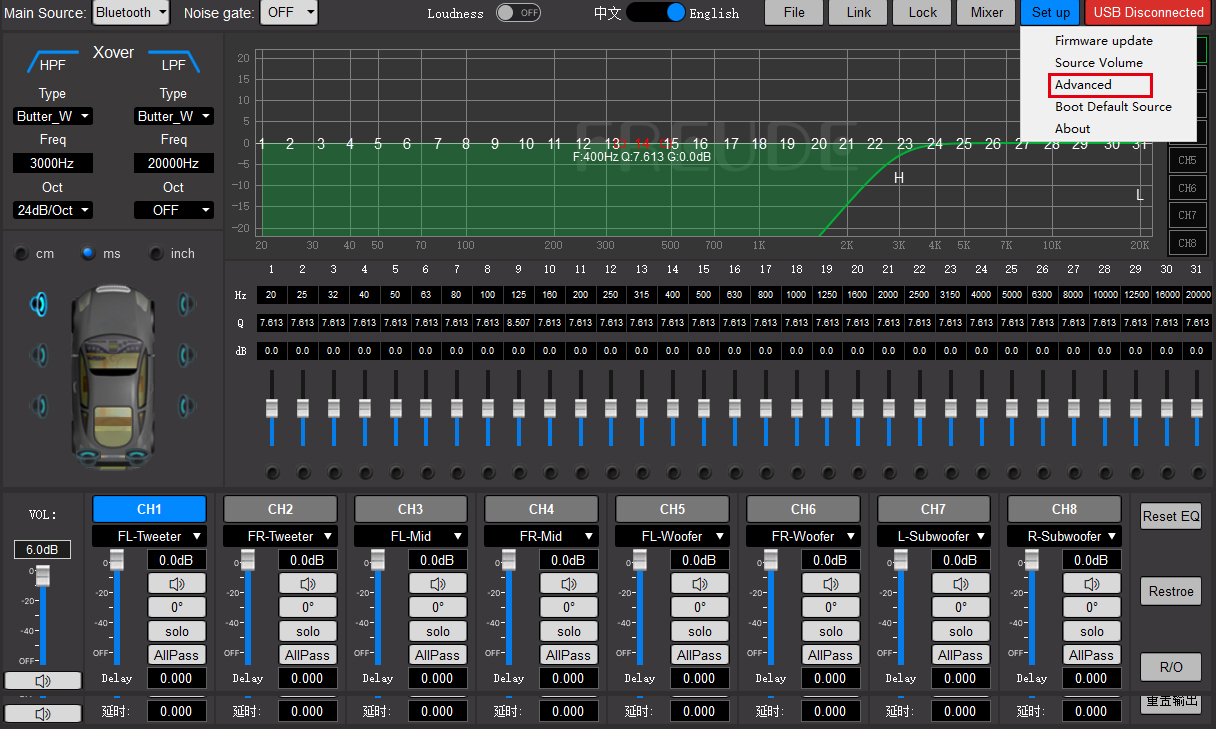The width and height of the screenshot is (1216, 729).
Task: Click the 1000 Hz EQ band slider
Action: tap(797, 409)
